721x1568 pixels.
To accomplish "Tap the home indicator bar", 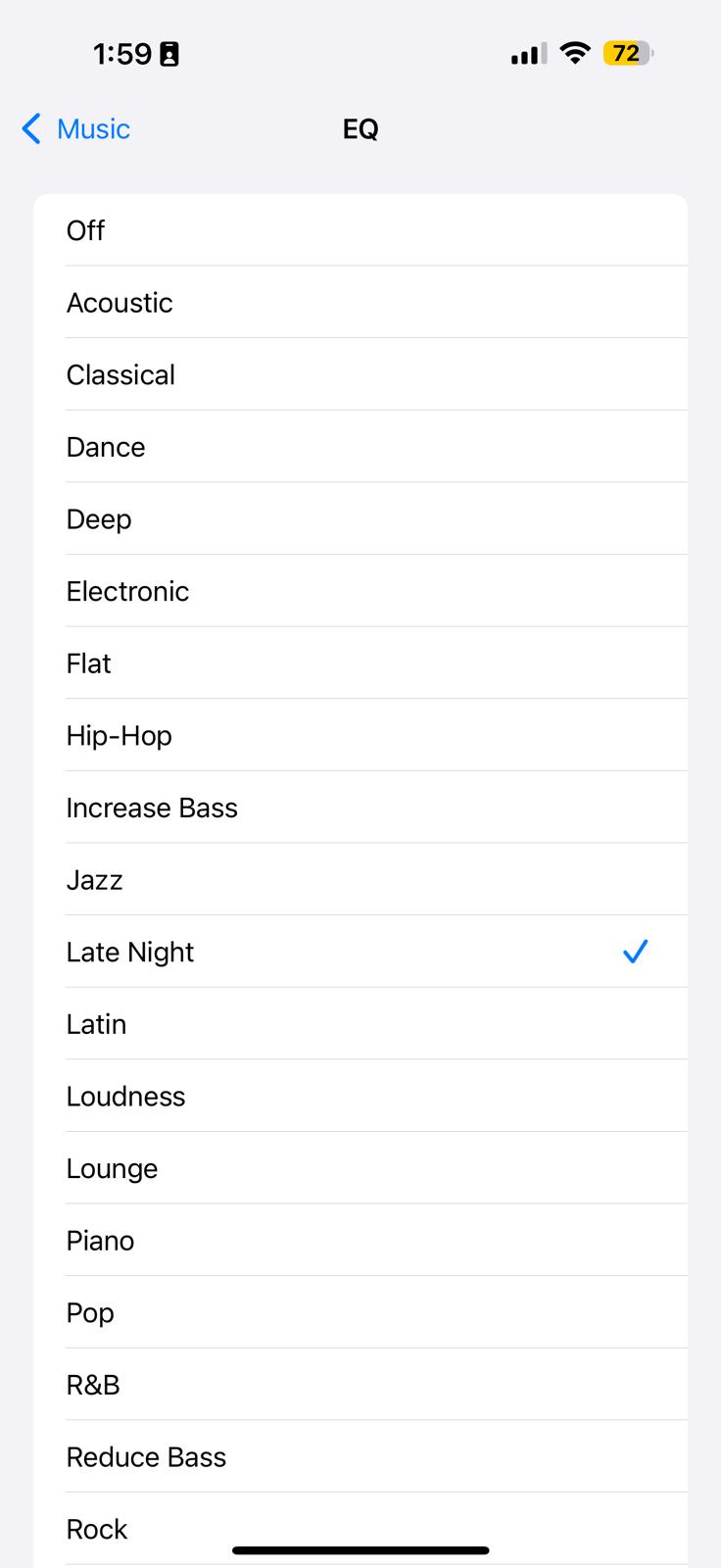I will pyautogui.click(x=360, y=1550).
